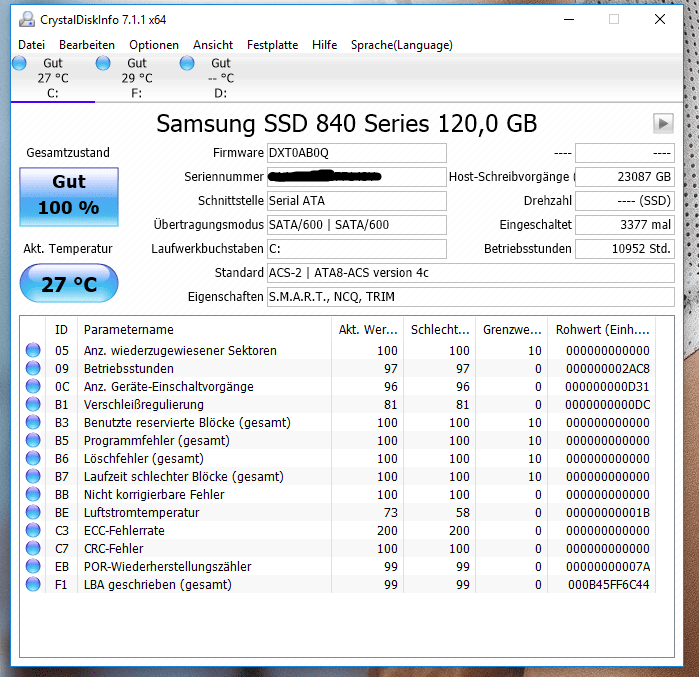Screen dimensions: 699x677
Task: Click the ID column header
Action: click(x=62, y=330)
